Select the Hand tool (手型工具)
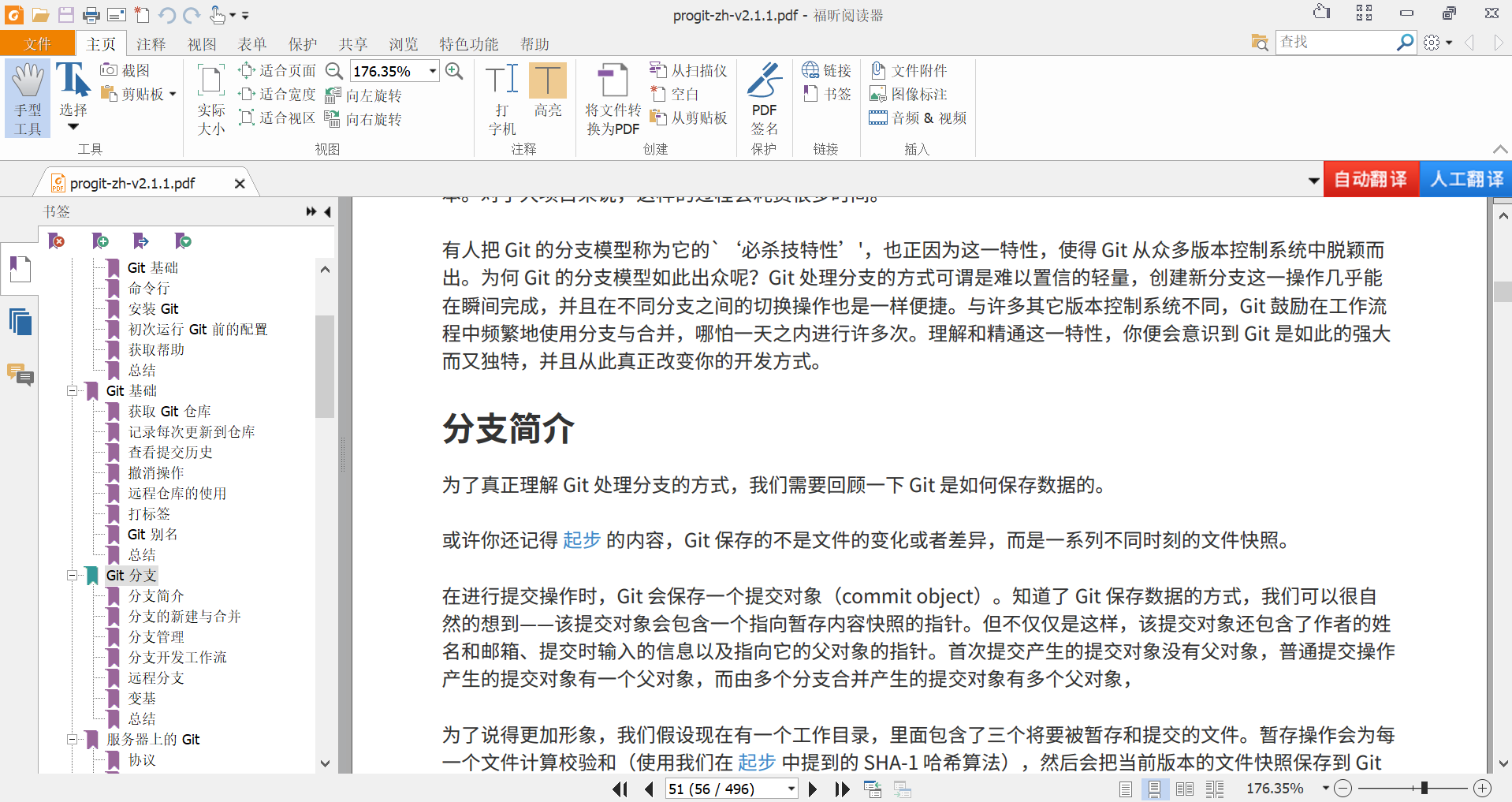Image resolution: width=1512 pixels, height=802 pixels. click(x=28, y=99)
